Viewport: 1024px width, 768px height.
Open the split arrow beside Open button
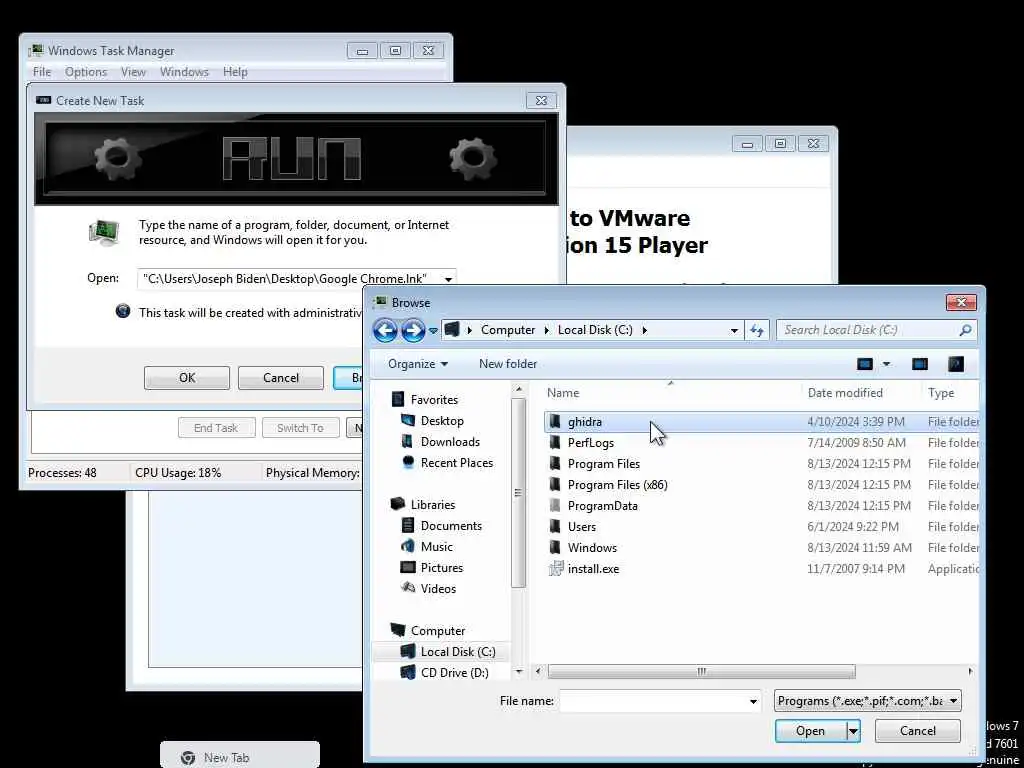tap(853, 731)
